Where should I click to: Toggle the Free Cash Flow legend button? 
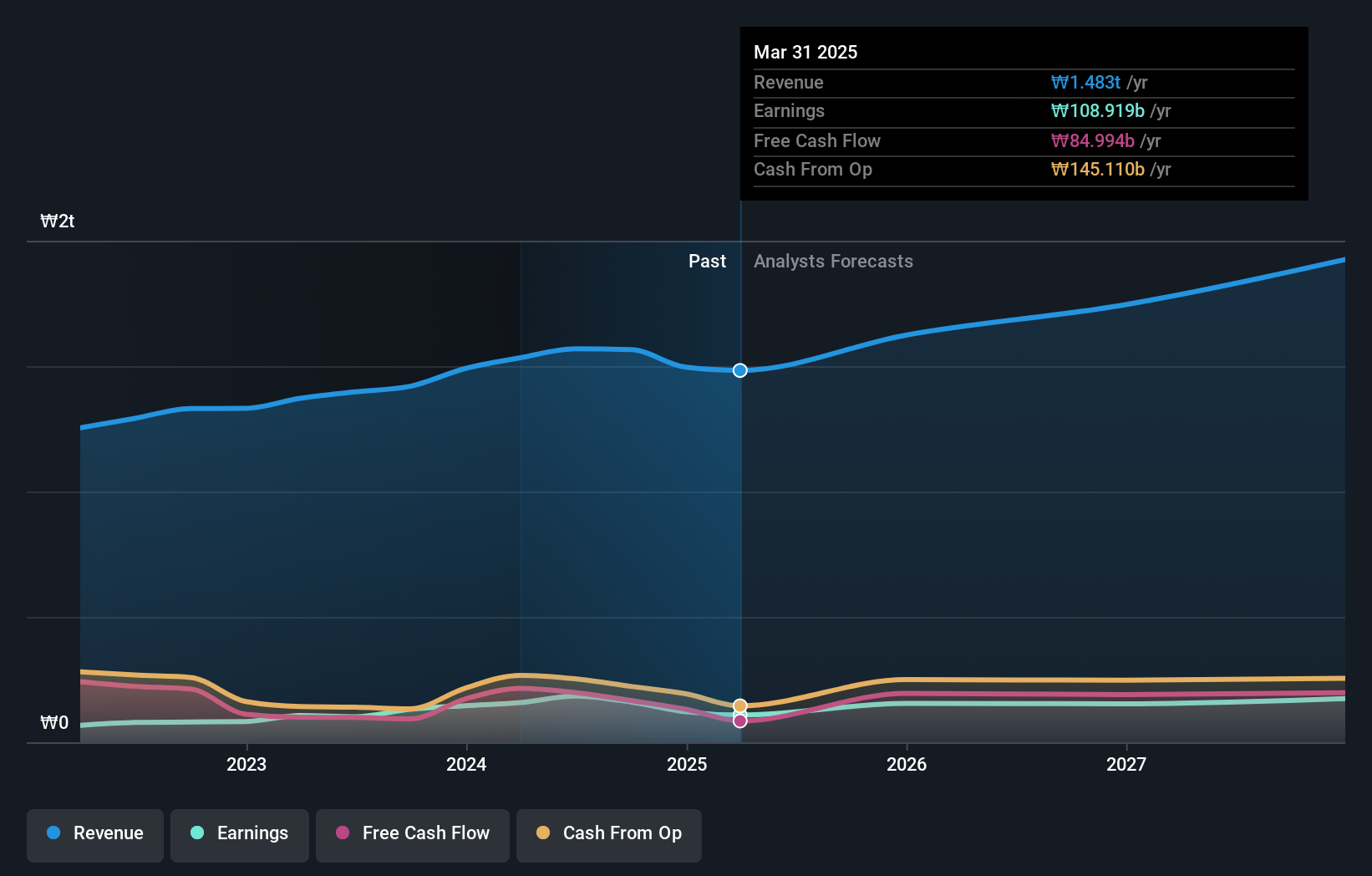413,835
